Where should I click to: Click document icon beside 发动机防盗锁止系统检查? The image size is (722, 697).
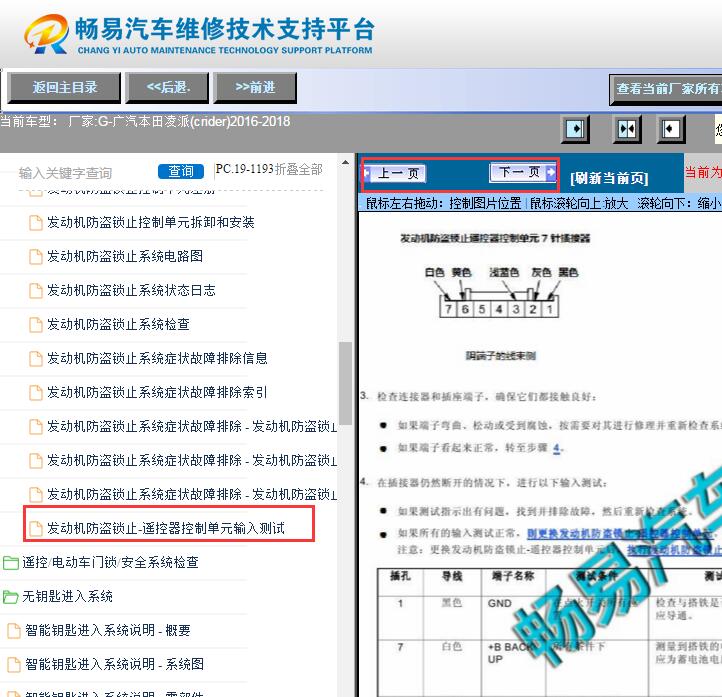click(x=35, y=325)
